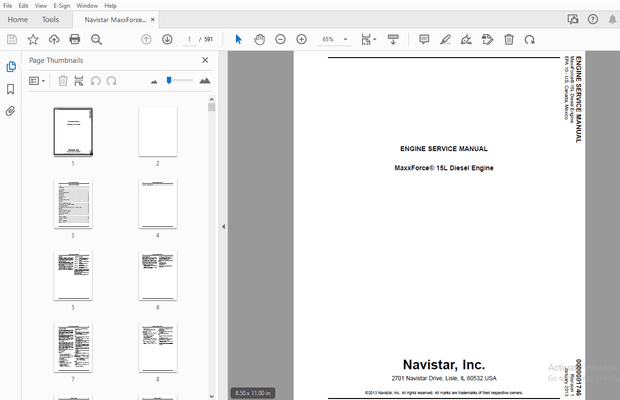Open the View menu
Viewport: 620px width, 400px height.
41,6
